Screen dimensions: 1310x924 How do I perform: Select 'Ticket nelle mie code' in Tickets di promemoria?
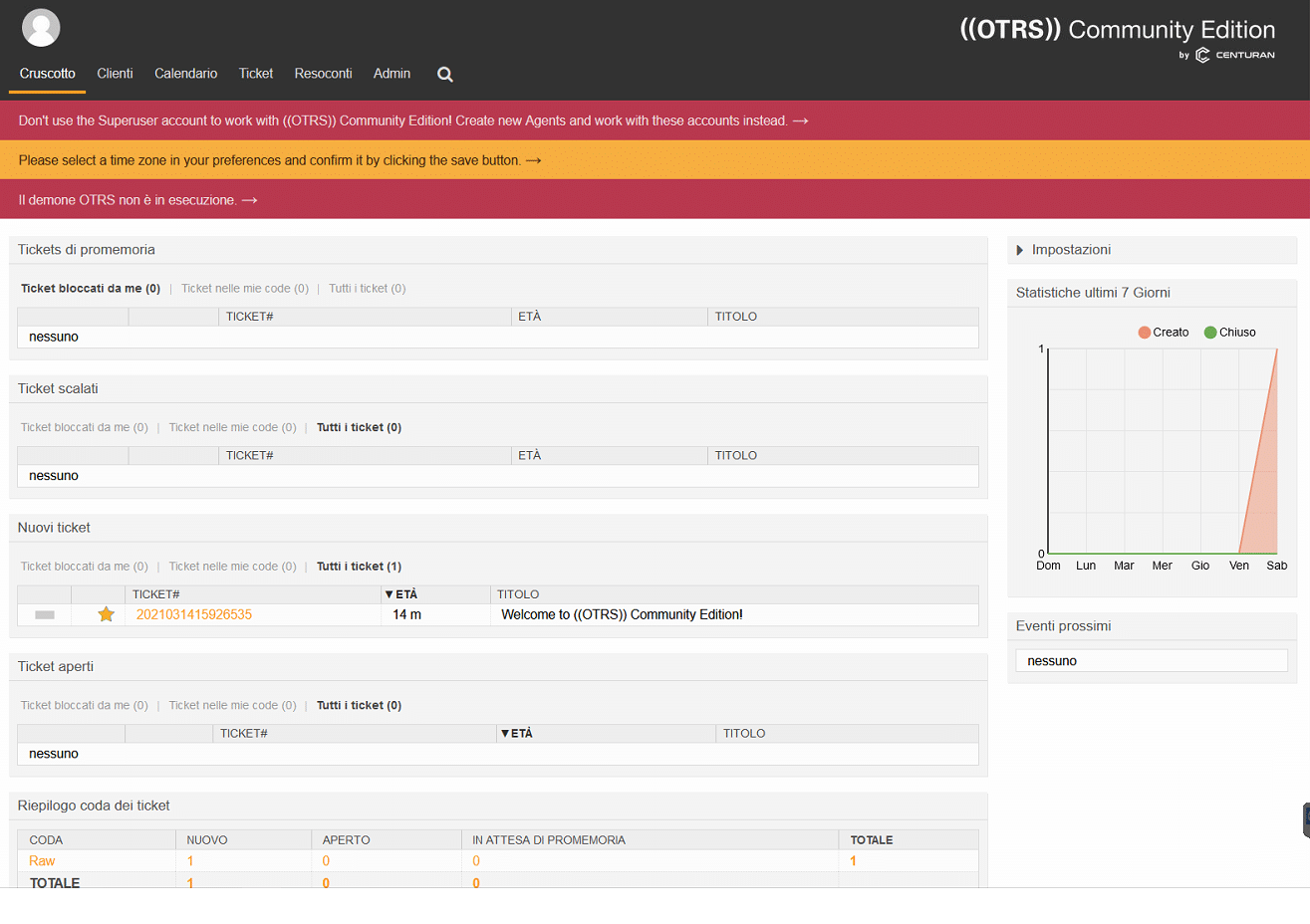click(x=245, y=289)
